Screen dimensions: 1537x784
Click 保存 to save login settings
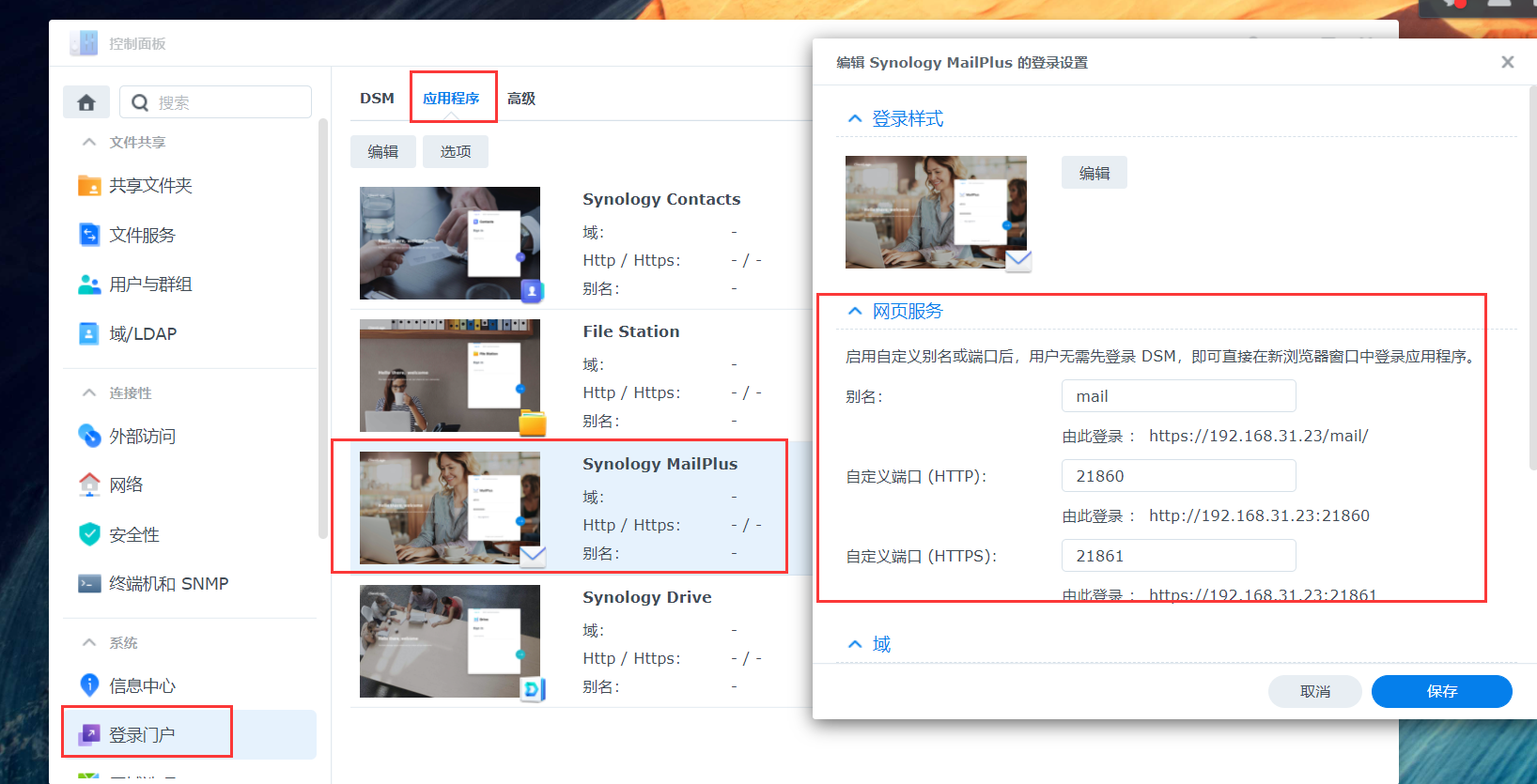(x=1442, y=691)
